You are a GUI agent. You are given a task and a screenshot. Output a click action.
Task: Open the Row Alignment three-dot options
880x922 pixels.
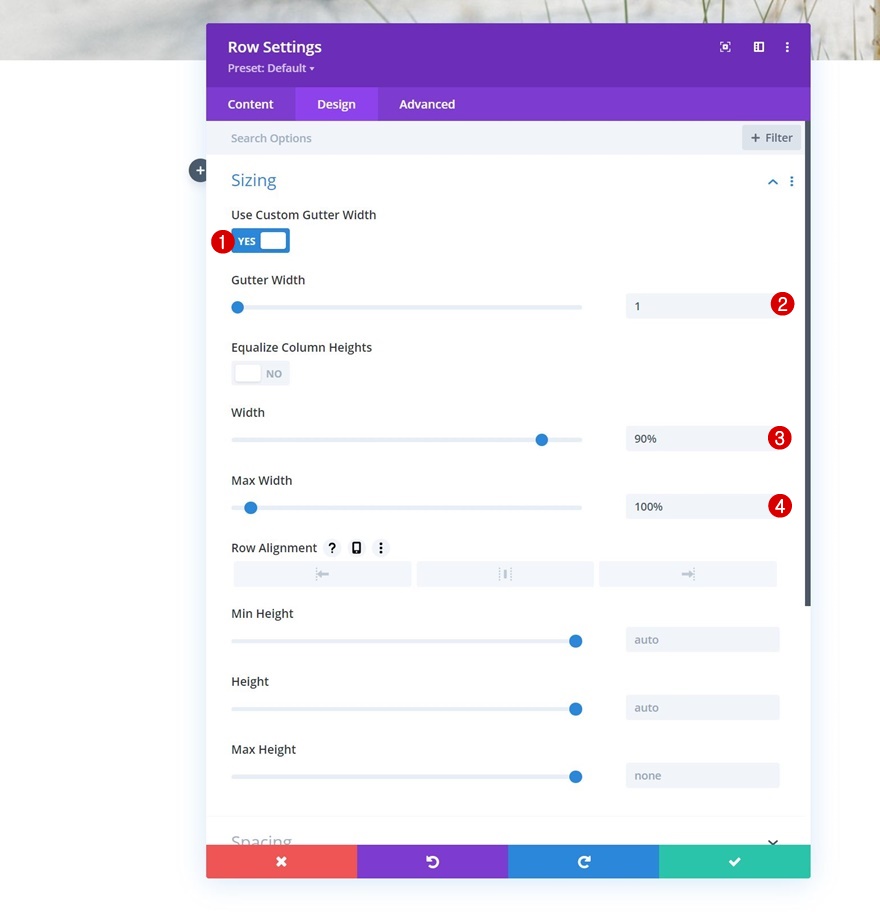coord(381,548)
